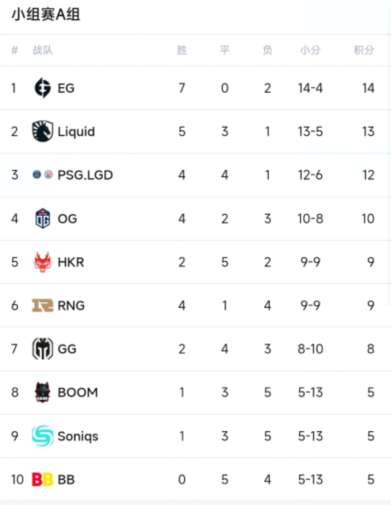
Task: Select the gold RNG logo
Action: (x=42, y=305)
